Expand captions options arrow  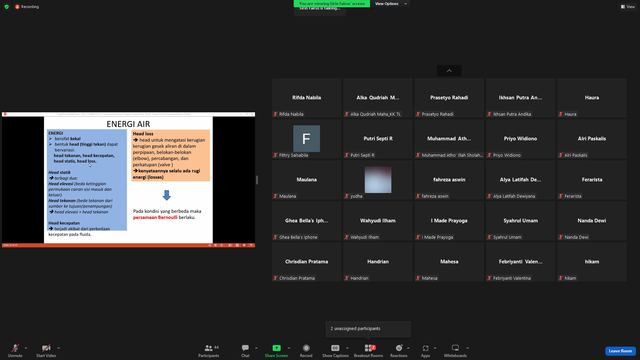coord(347,348)
